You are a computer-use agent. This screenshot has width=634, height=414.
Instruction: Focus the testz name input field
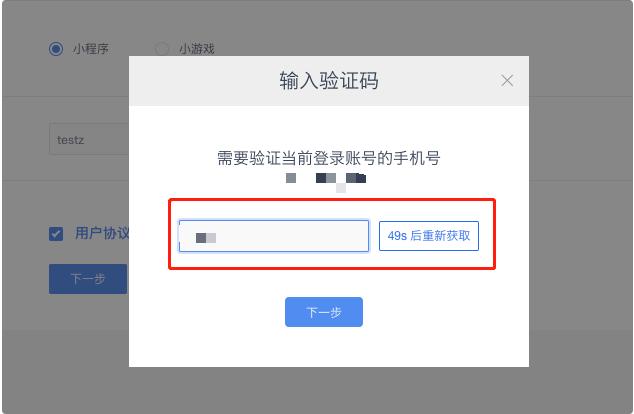pyautogui.click(x=89, y=139)
